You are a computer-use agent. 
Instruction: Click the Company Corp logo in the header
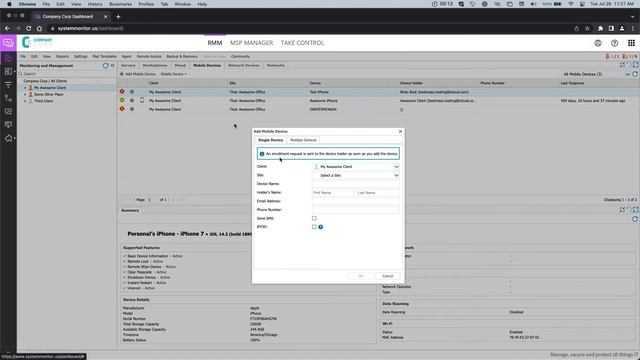(37, 42)
